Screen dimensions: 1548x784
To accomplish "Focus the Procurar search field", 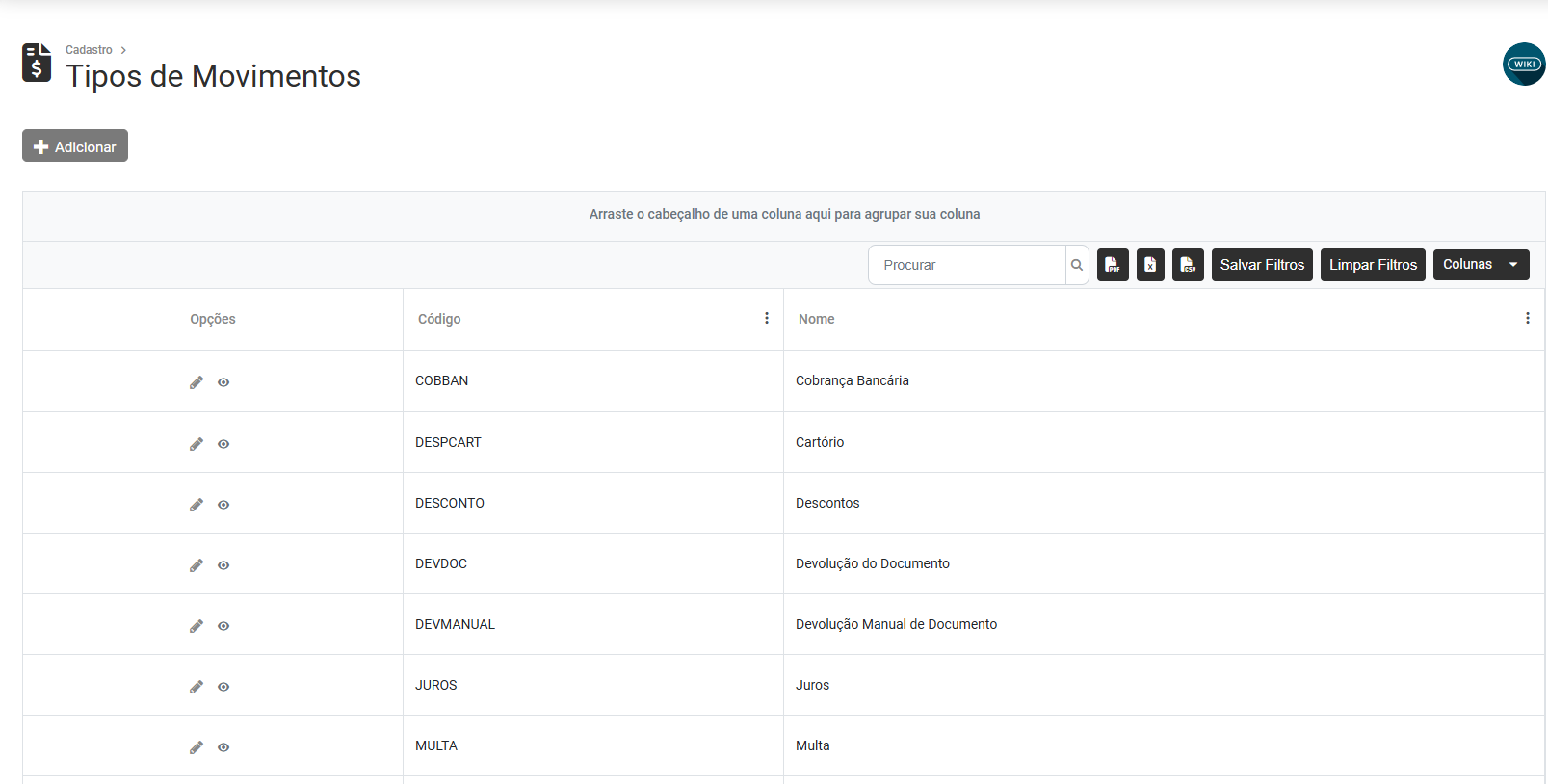I will pos(967,265).
